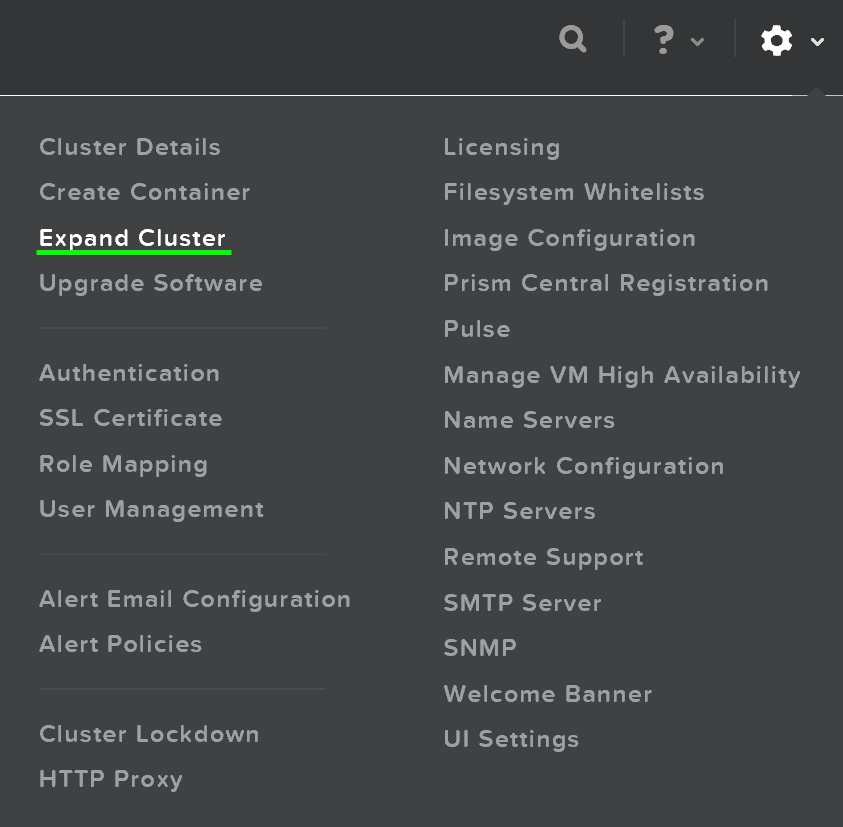Open User Management
843x827 pixels.
[x=151, y=509]
